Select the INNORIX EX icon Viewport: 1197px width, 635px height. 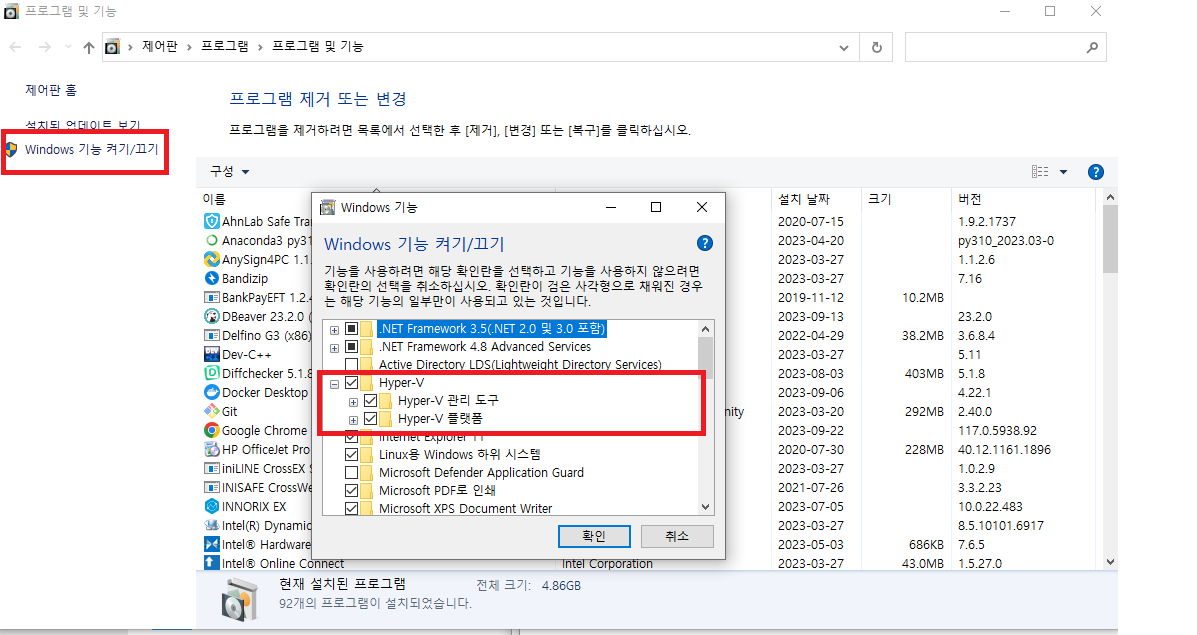211,507
